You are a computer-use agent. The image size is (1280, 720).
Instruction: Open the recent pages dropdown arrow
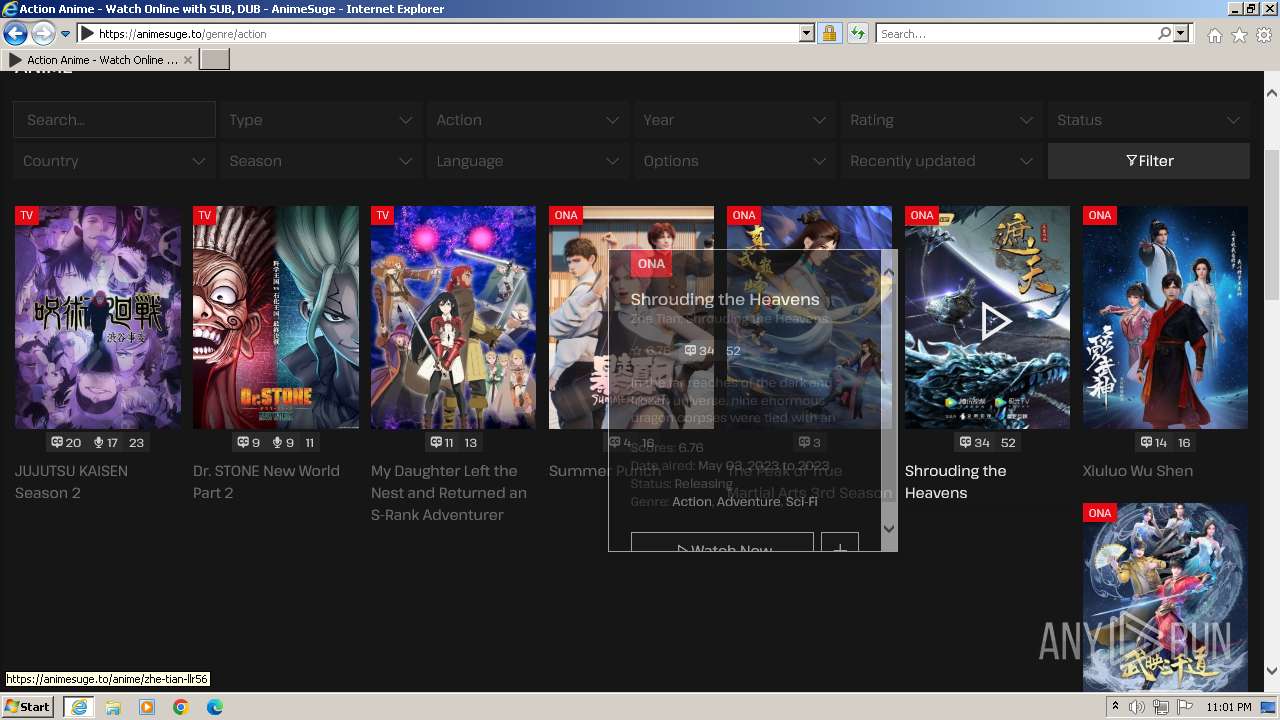(x=65, y=34)
